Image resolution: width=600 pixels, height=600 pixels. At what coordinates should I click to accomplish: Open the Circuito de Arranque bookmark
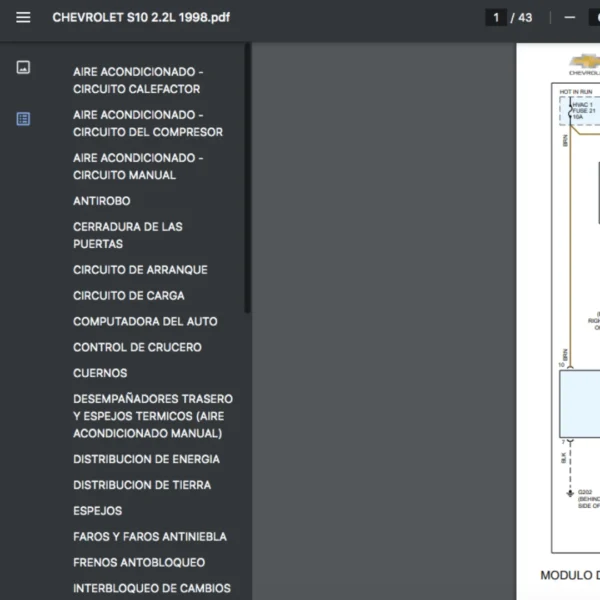coord(140,270)
